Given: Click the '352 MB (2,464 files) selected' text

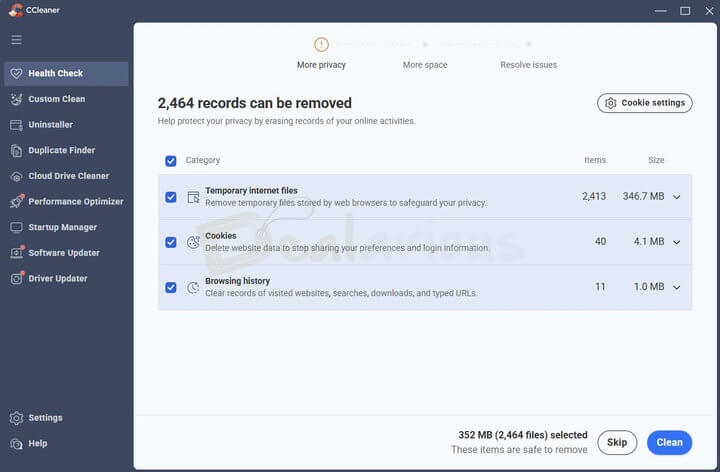Looking at the screenshot, I should 523,435.
